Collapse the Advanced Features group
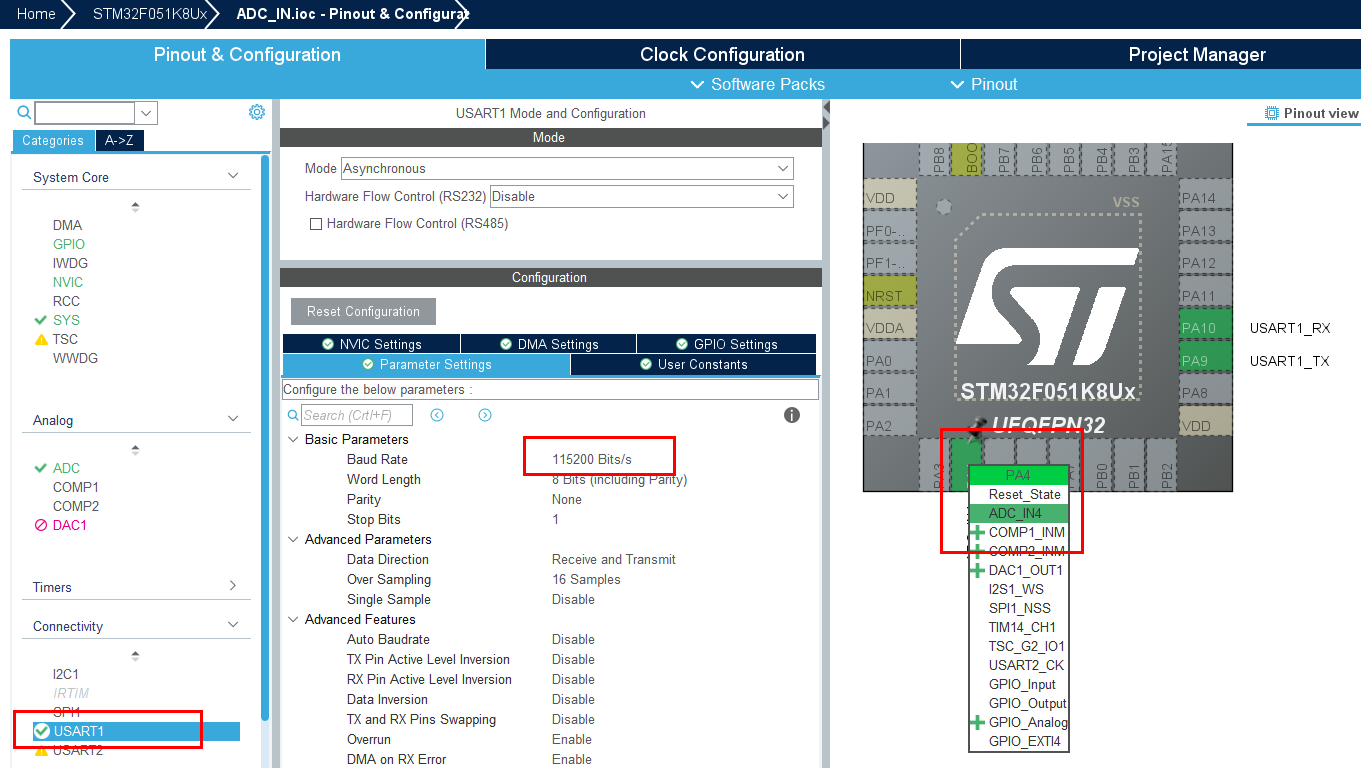Image resolution: width=1361 pixels, height=768 pixels. [x=293, y=619]
